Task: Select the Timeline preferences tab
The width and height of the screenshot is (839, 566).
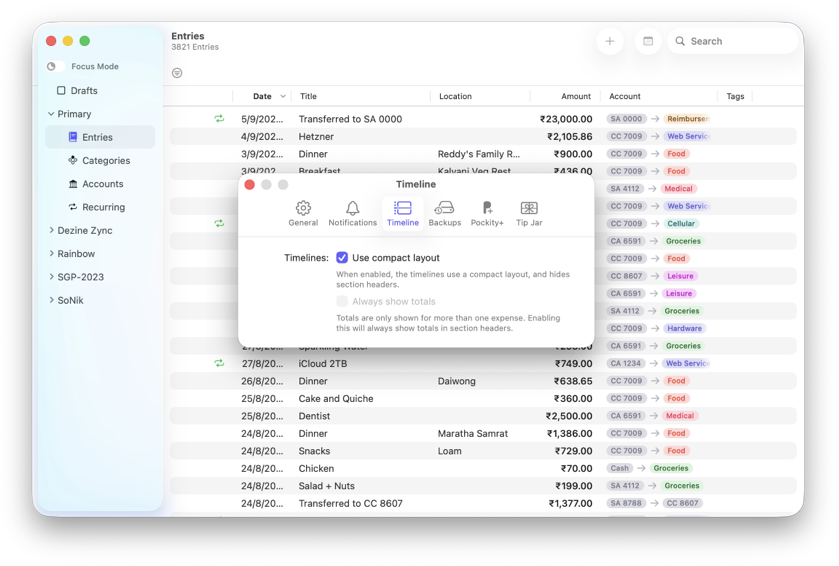Action: [402, 213]
